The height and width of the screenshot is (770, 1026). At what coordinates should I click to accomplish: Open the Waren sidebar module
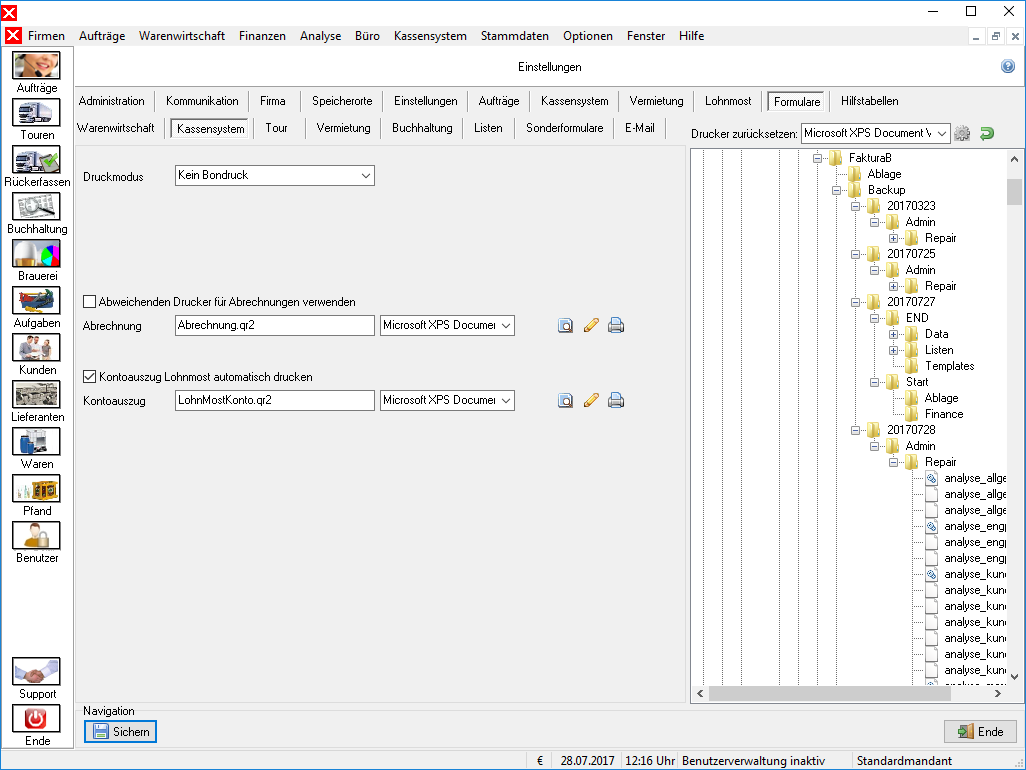[37, 442]
